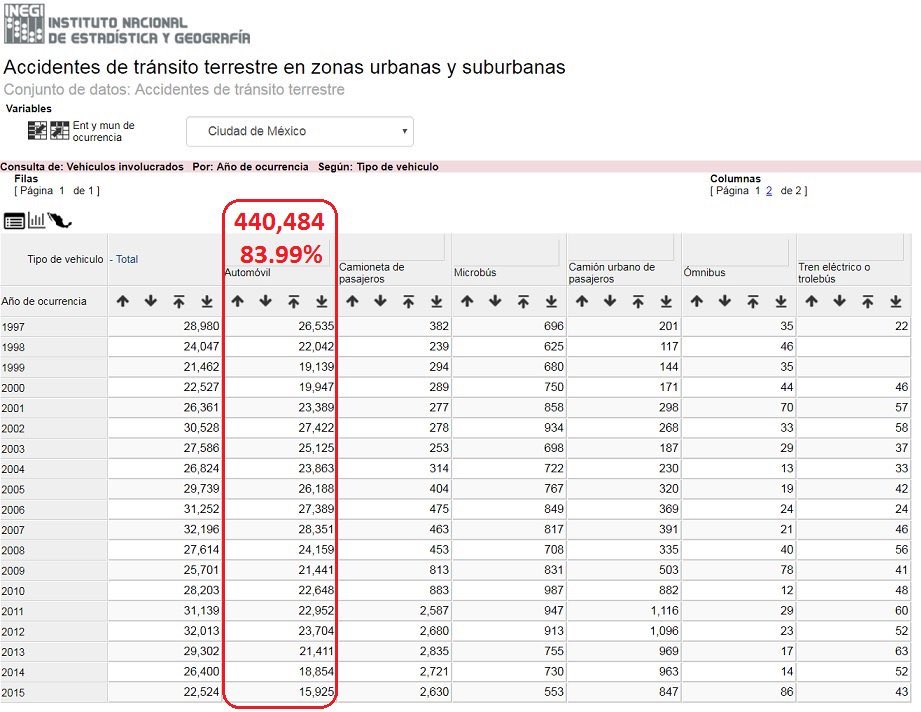The height and width of the screenshot is (712, 921).
Task: Click the first variable layout icon beside Ent y mun
Action: (37, 130)
